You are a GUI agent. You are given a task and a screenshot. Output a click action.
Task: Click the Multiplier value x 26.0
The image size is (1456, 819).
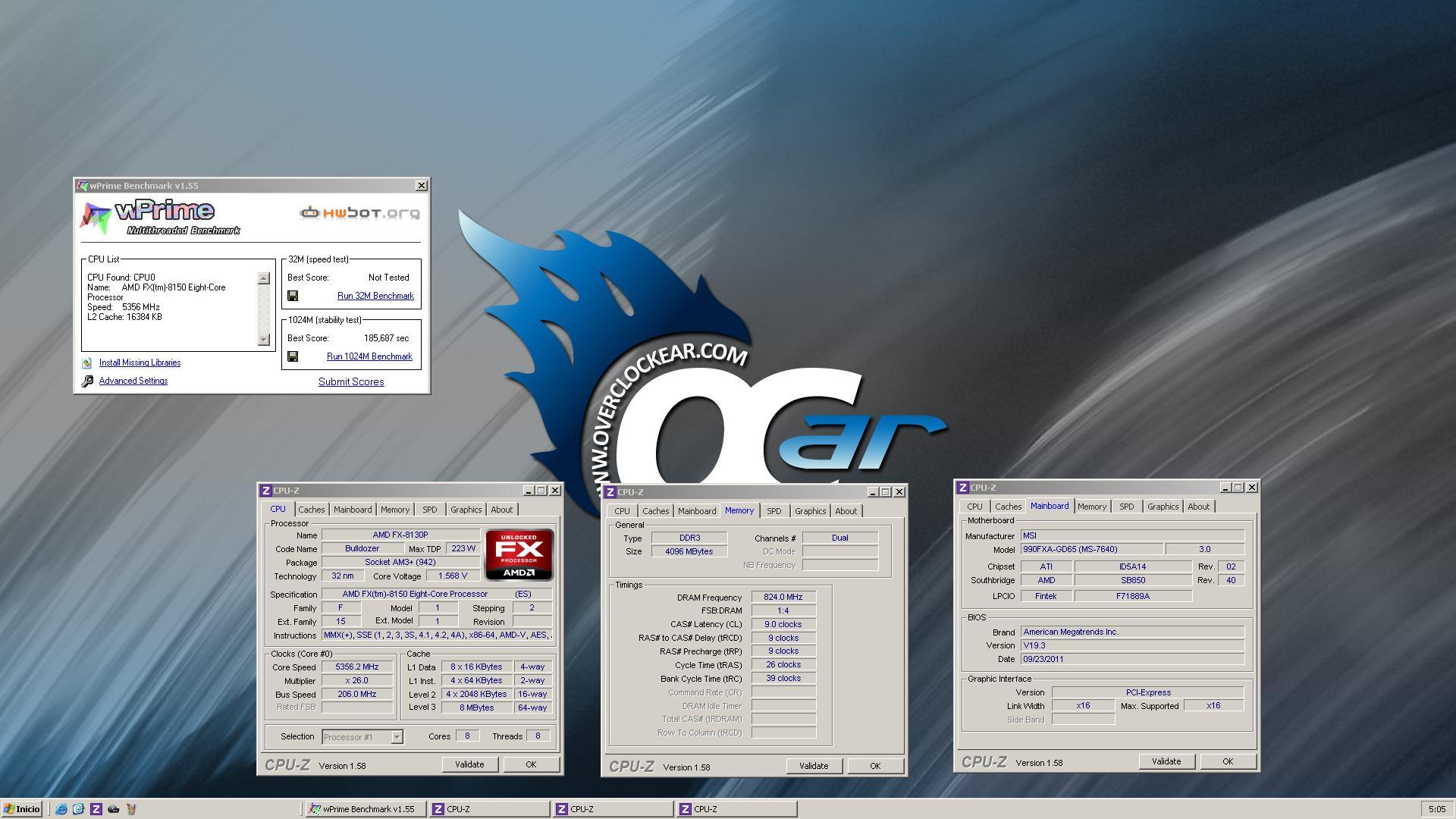[x=356, y=681]
